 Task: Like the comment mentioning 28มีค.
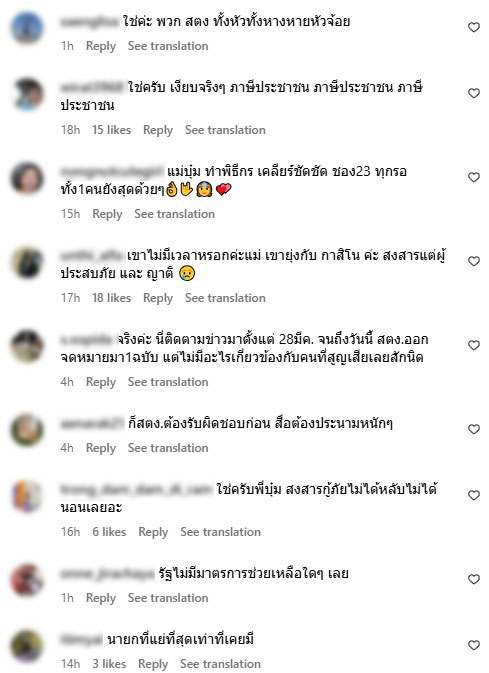[x=474, y=346]
